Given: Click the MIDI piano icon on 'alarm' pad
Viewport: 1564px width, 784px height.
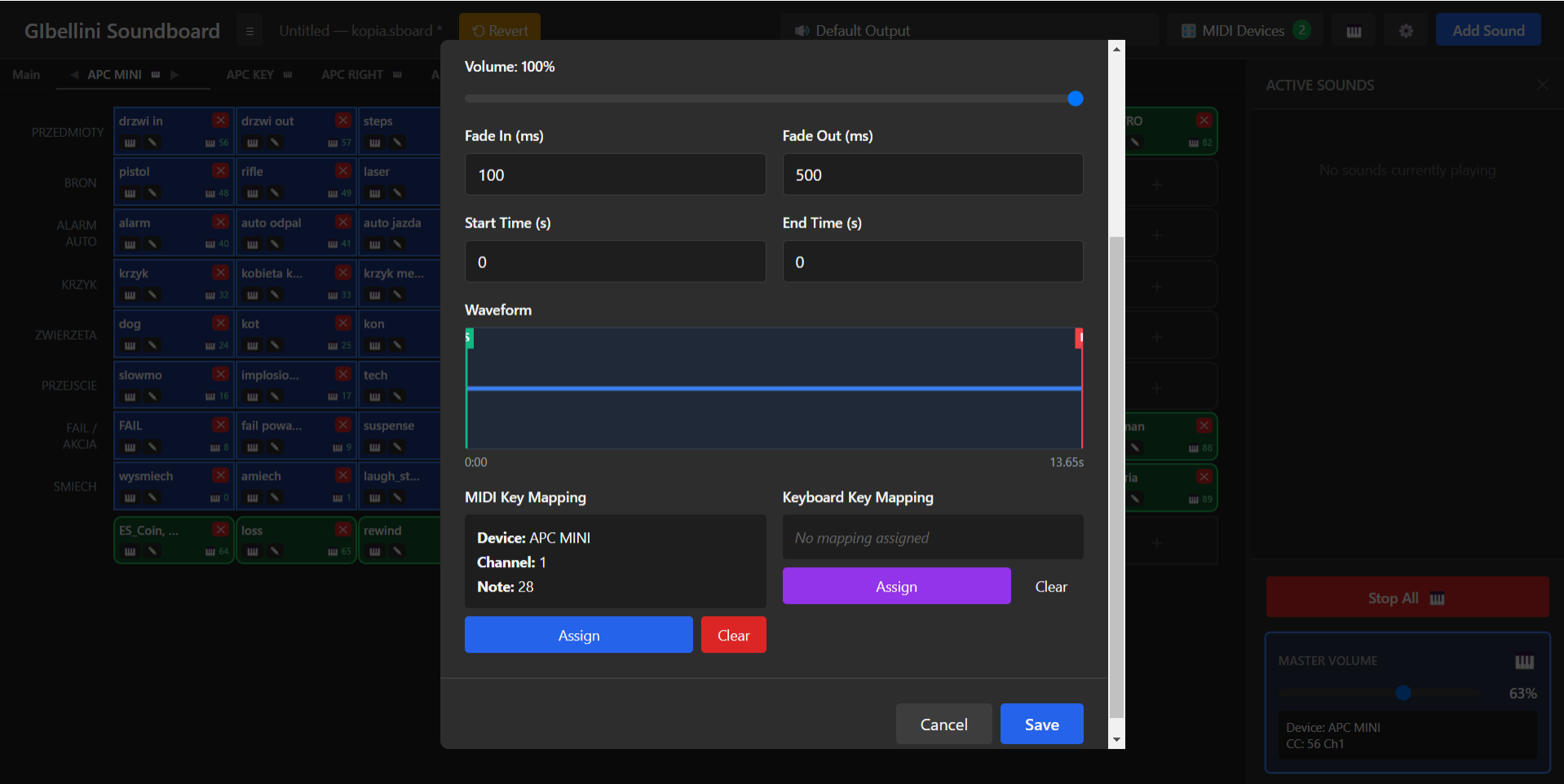Looking at the screenshot, I should pos(130,244).
